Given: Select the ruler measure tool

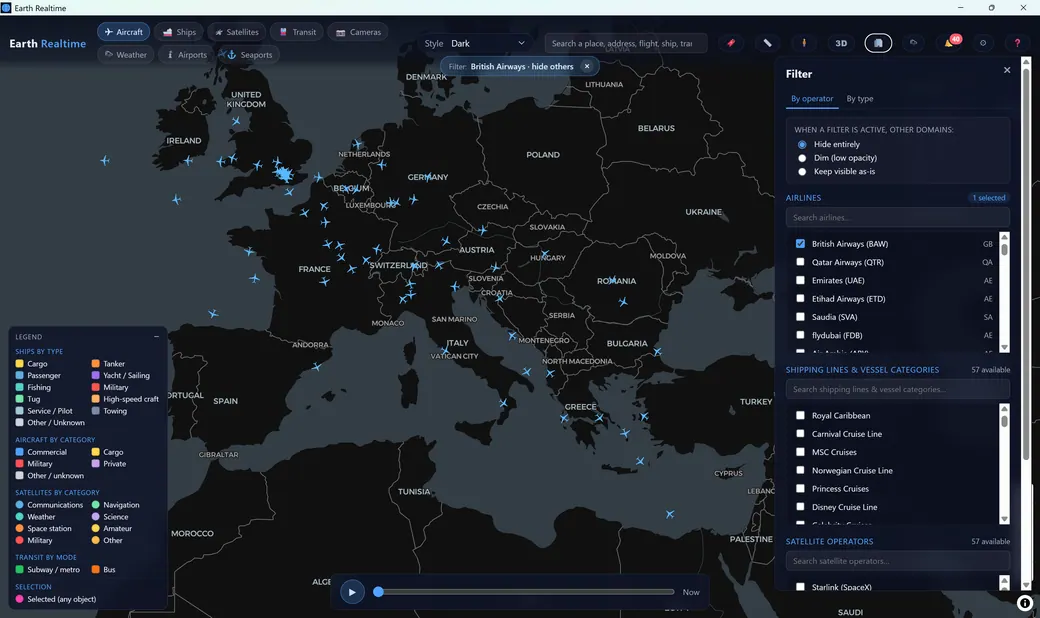Looking at the screenshot, I should [x=767, y=43].
